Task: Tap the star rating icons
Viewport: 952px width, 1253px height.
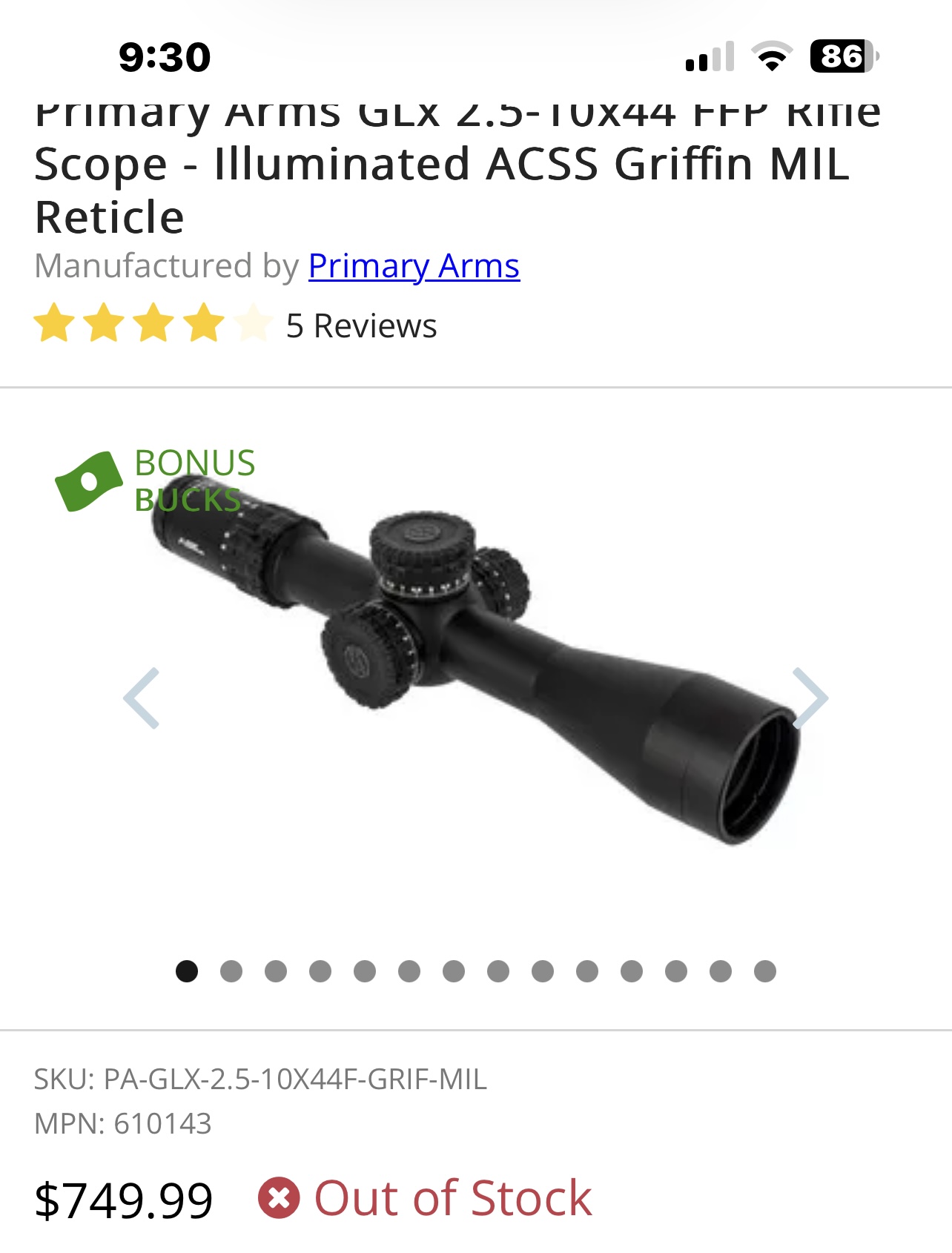Action: click(x=153, y=323)
